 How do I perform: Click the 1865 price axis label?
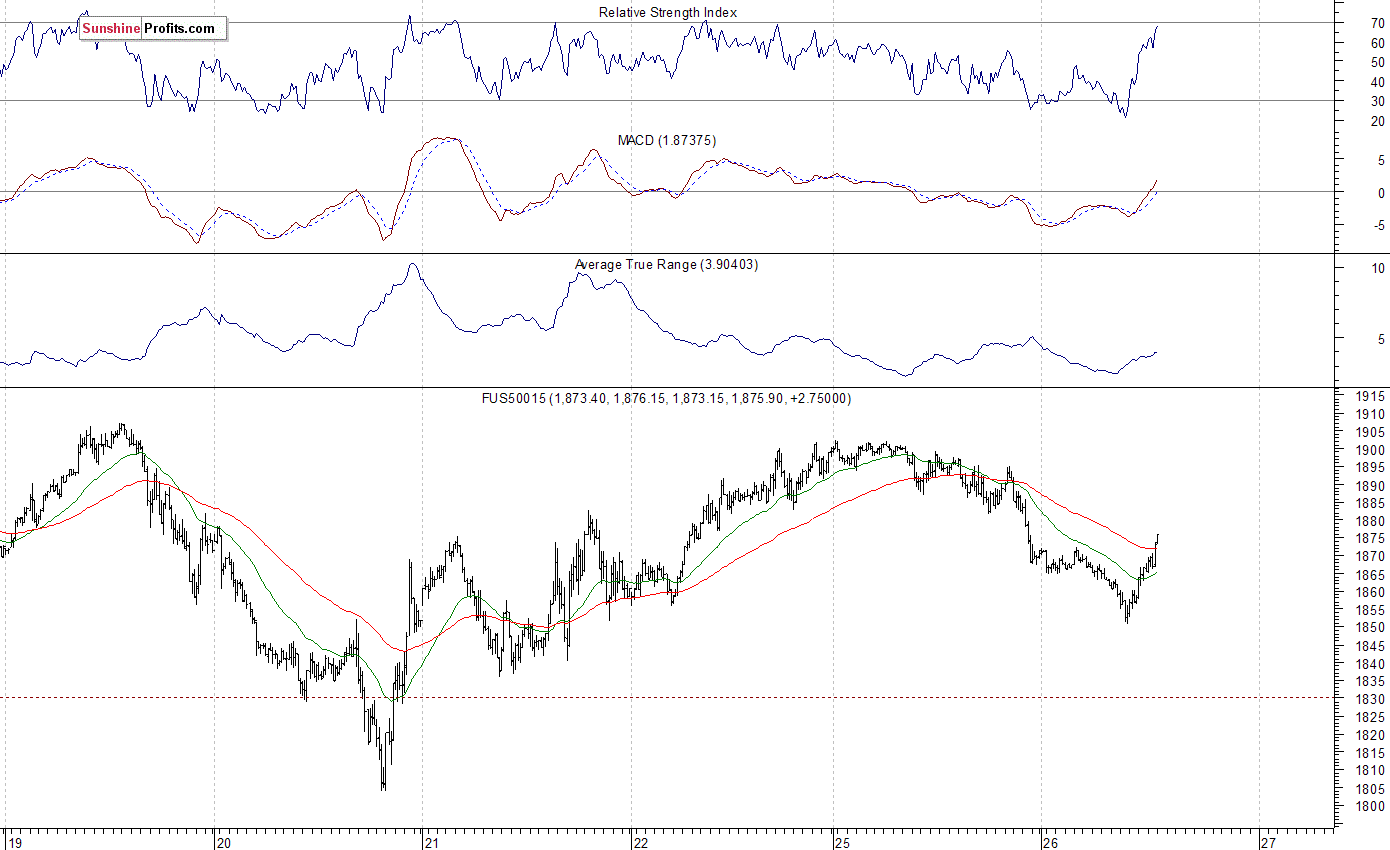[x=1371, y=575]
